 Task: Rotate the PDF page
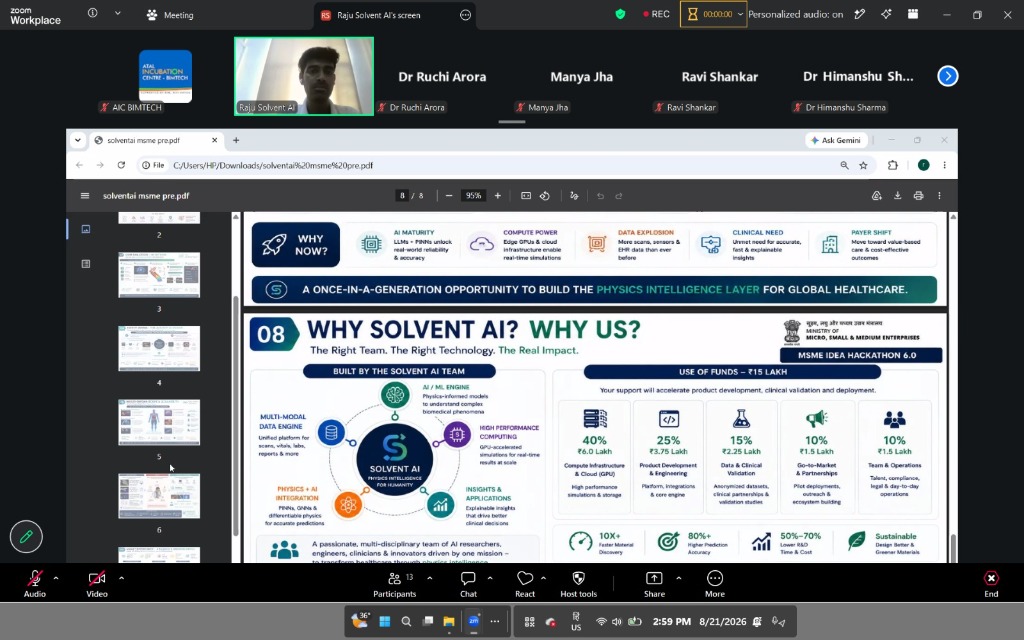pyautogui.click(x=545, y=196)
